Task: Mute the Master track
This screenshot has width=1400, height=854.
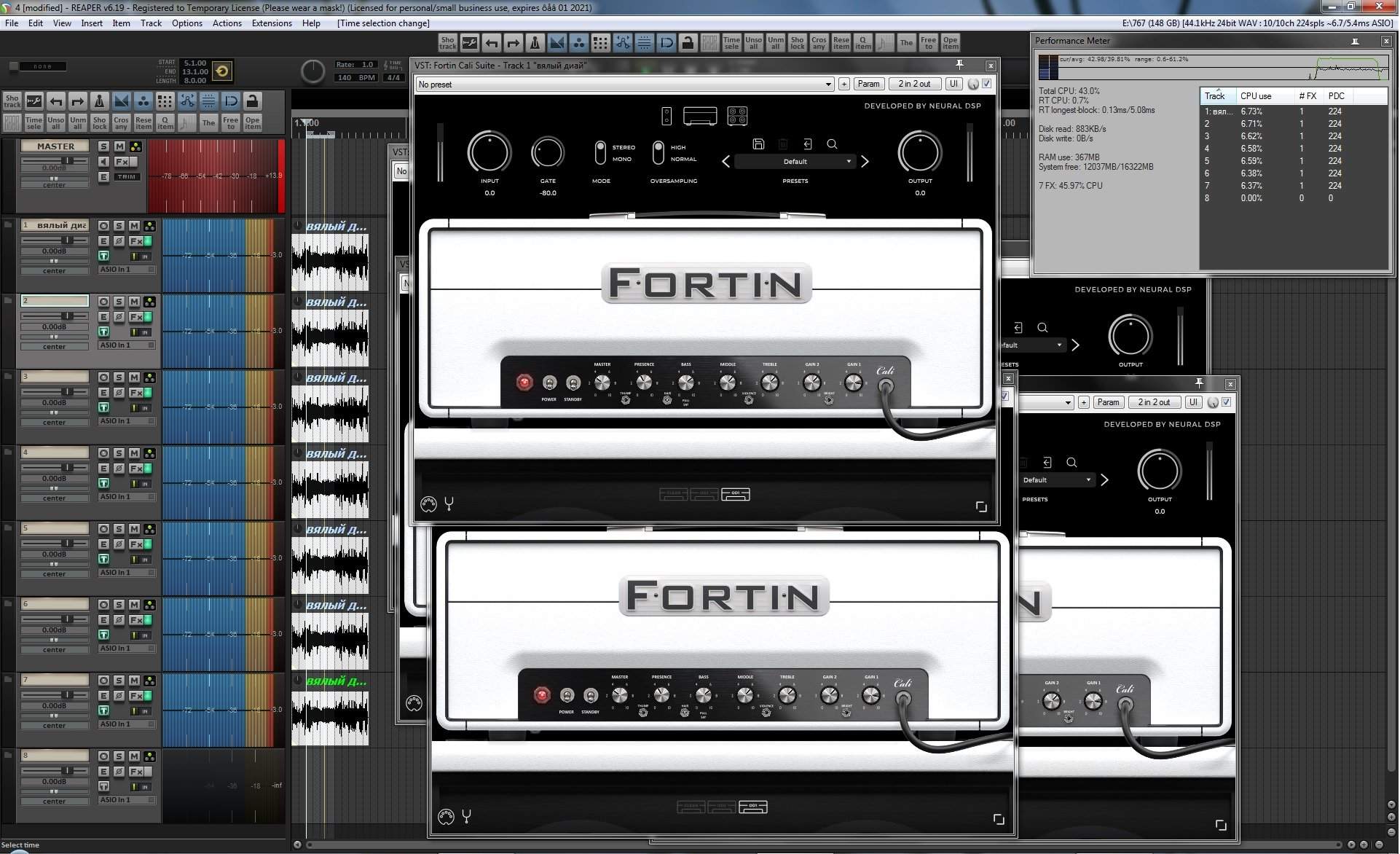Action: coord(119,146)
